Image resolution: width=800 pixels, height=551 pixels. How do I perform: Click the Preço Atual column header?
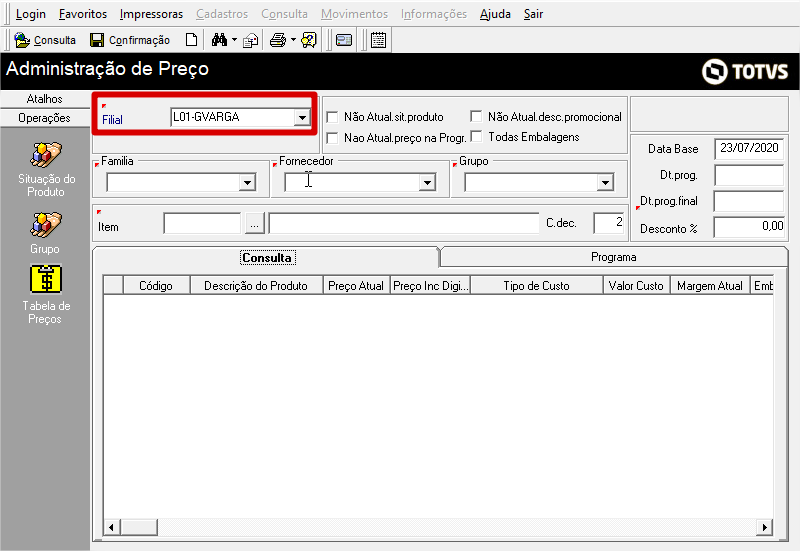click(x=356, y=286)
